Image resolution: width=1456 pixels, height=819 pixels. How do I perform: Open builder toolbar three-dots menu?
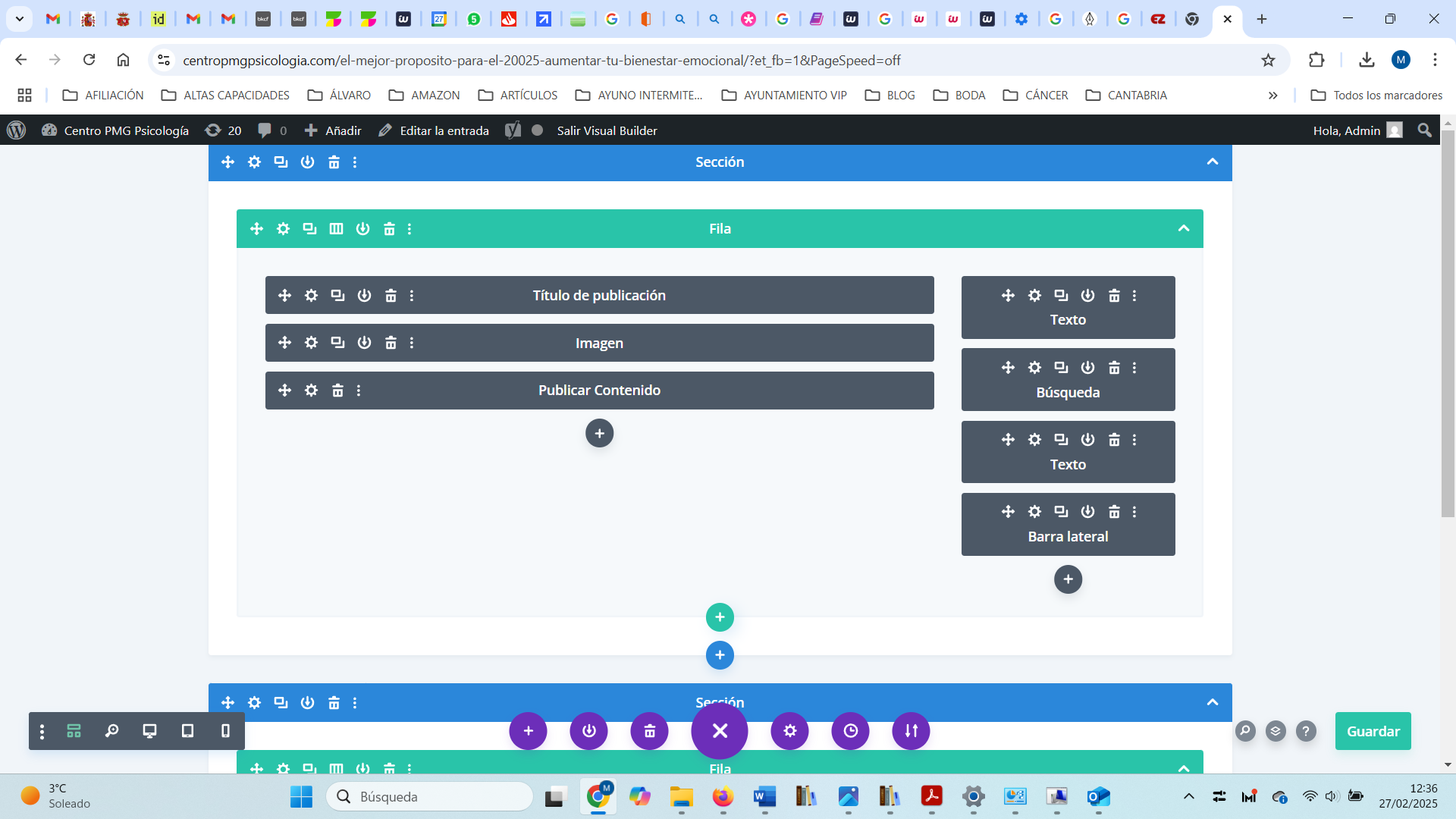42,731
